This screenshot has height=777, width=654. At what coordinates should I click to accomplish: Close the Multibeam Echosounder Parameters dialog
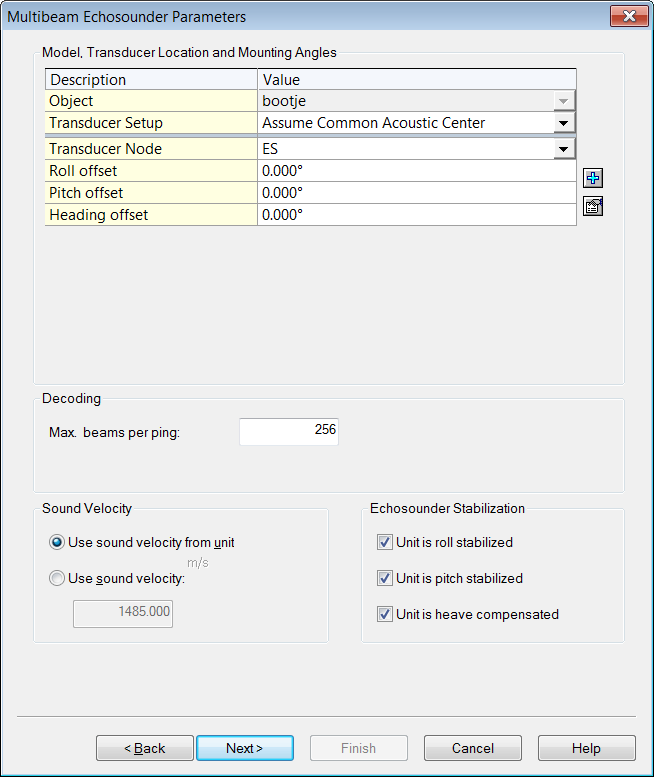tap(627, 17)
